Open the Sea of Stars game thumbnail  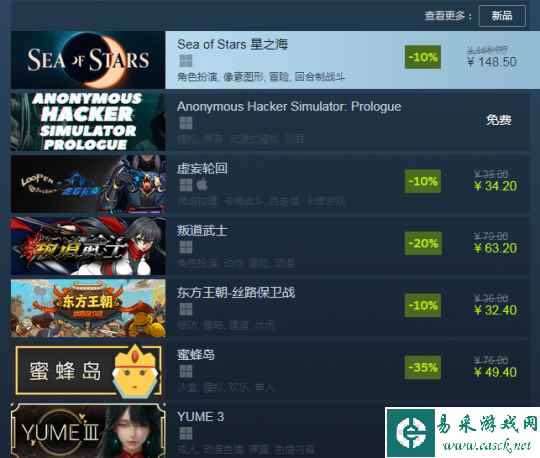[x=88, y=60]
